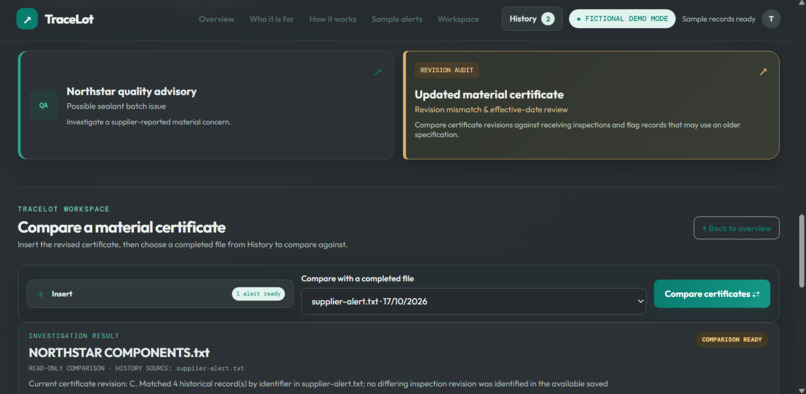
Task: Click Sample records ready text
Action: coord(719,19)
